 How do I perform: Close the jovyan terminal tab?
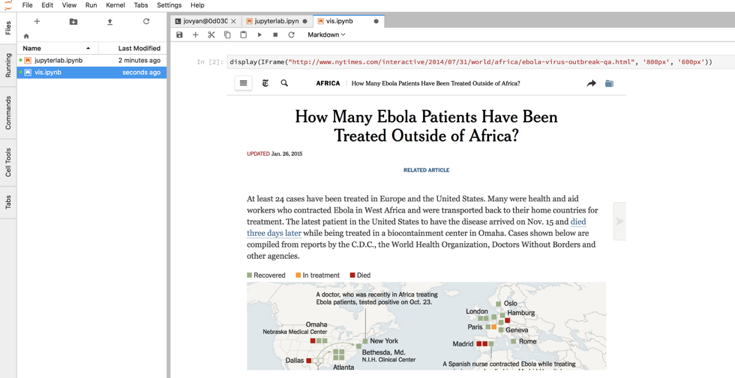(x=233, y=21)
